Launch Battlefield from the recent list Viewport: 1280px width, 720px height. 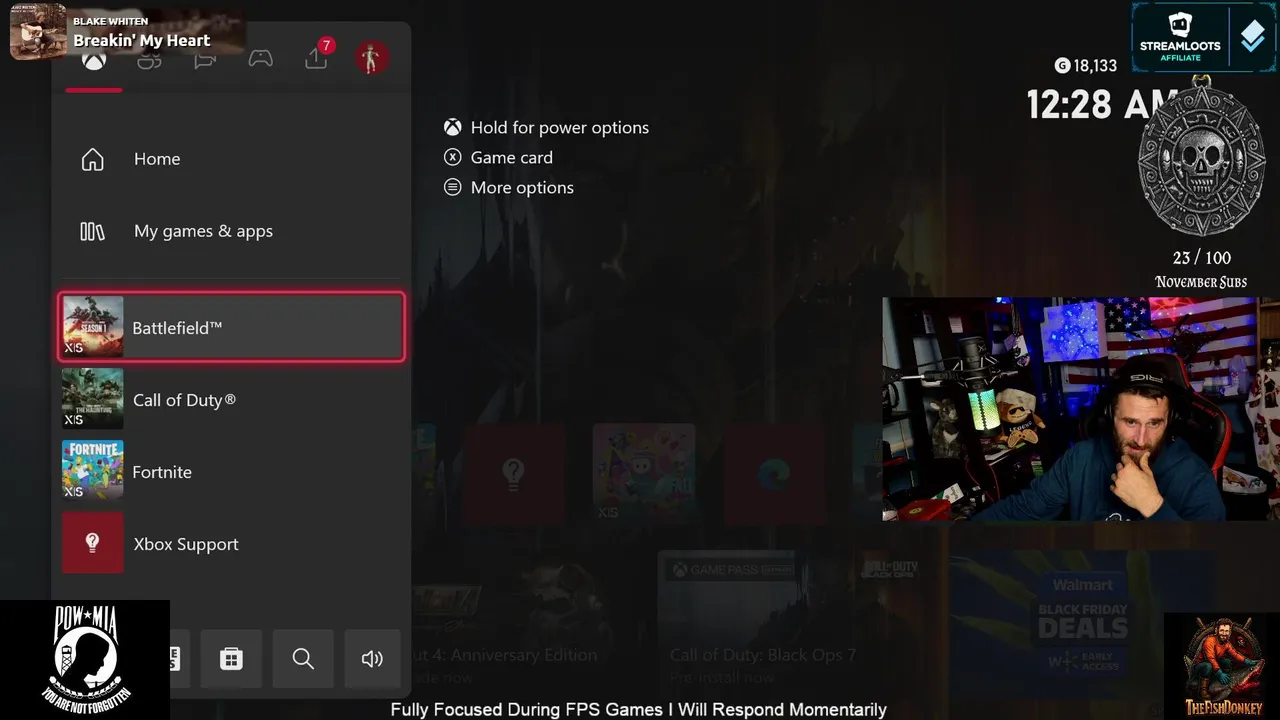231,327
